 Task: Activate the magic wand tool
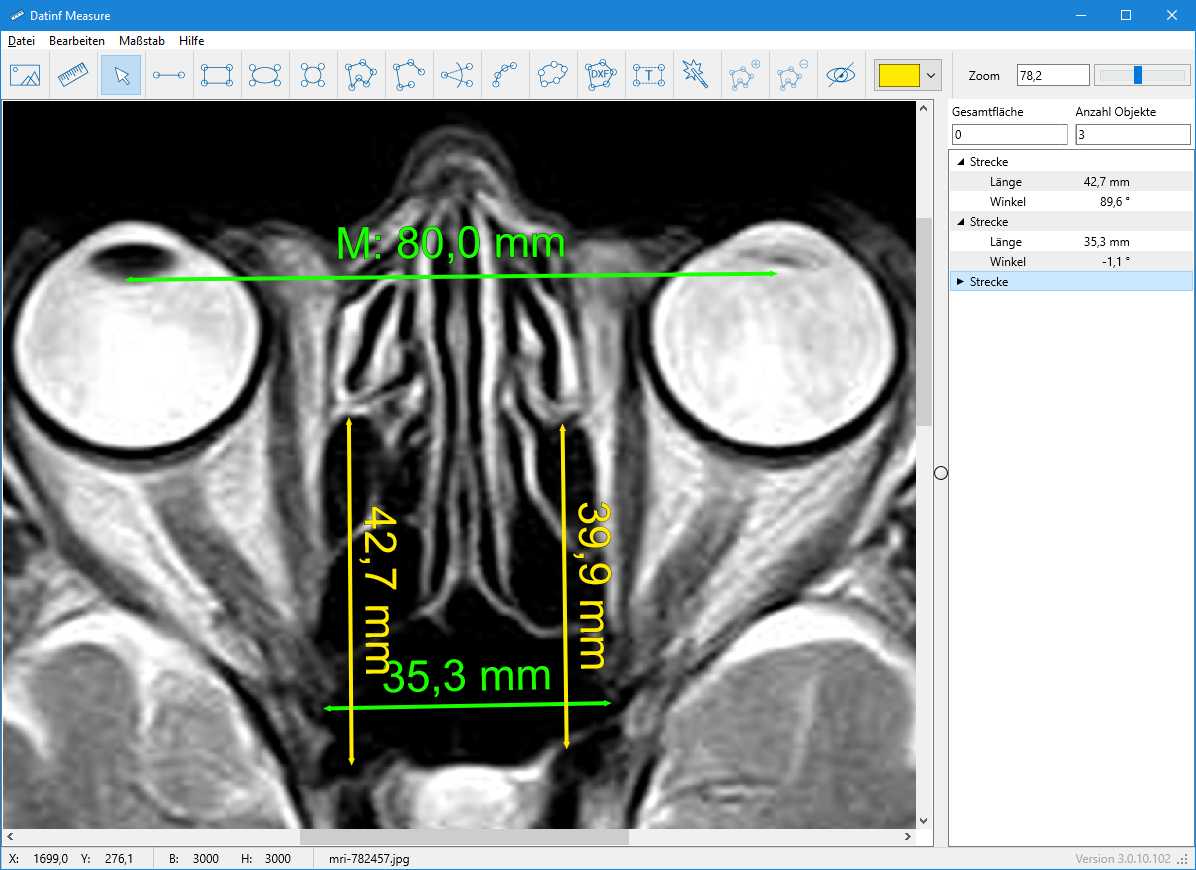point(695,73)
